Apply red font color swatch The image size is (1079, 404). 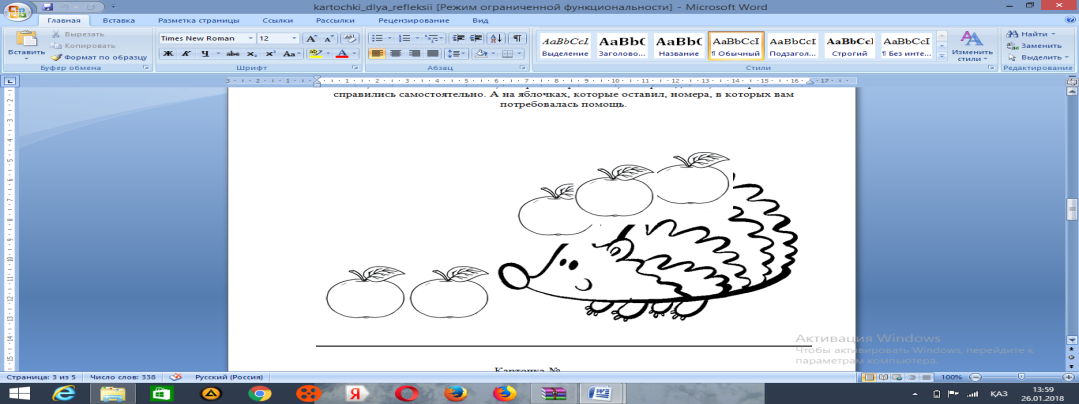(x=341, y=54)
